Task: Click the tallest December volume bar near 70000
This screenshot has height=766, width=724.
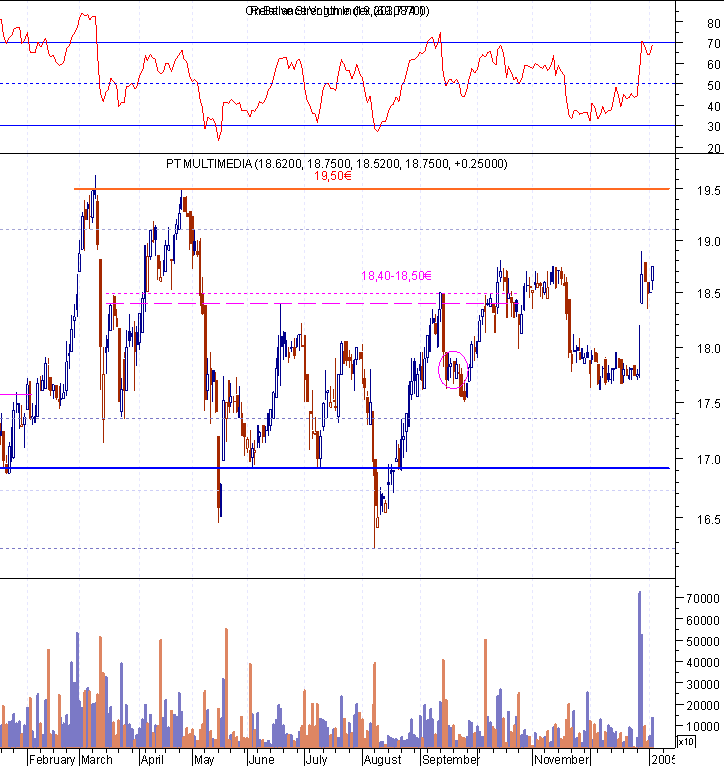Action: pos(639,669)
